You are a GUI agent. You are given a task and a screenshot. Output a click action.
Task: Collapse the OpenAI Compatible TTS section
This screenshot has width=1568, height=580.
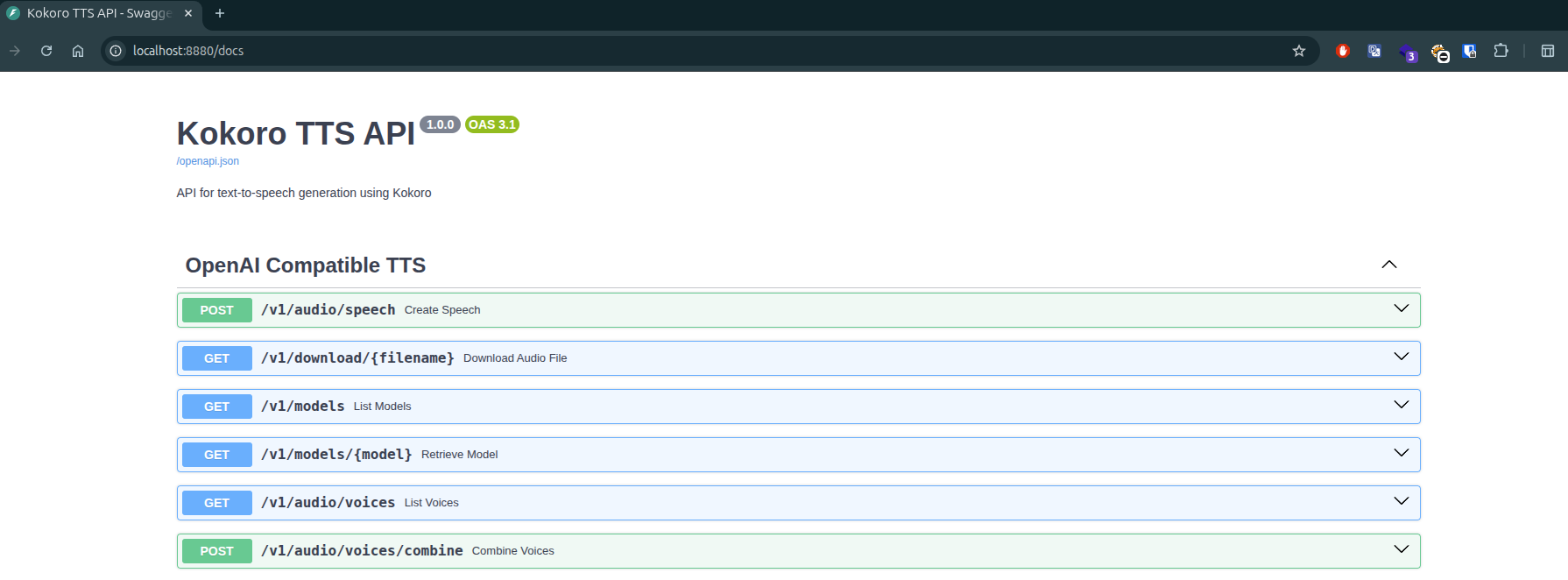1388,265
